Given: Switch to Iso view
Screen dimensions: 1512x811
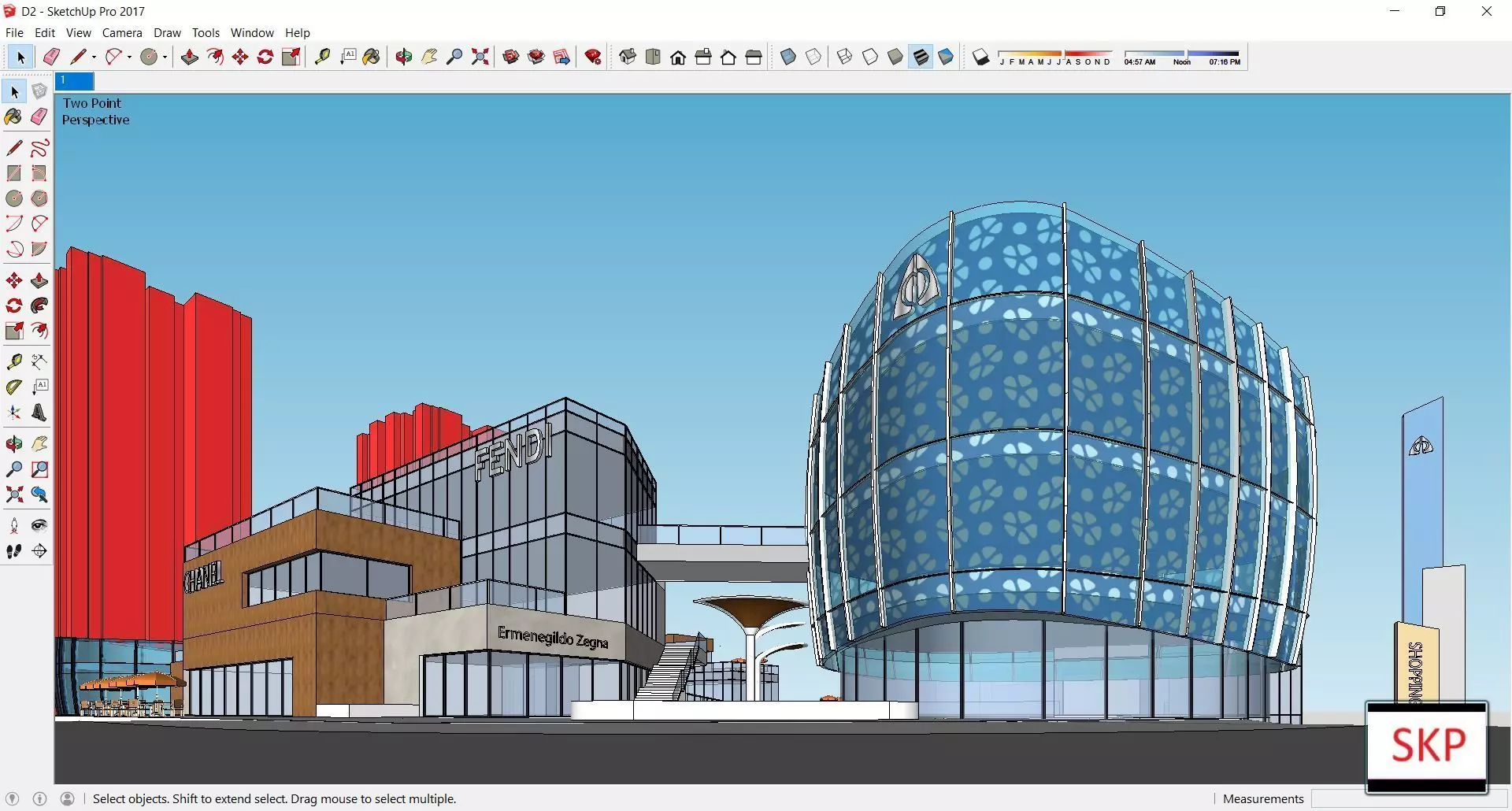Looking at the screenshot, I should tap(628, 57).
